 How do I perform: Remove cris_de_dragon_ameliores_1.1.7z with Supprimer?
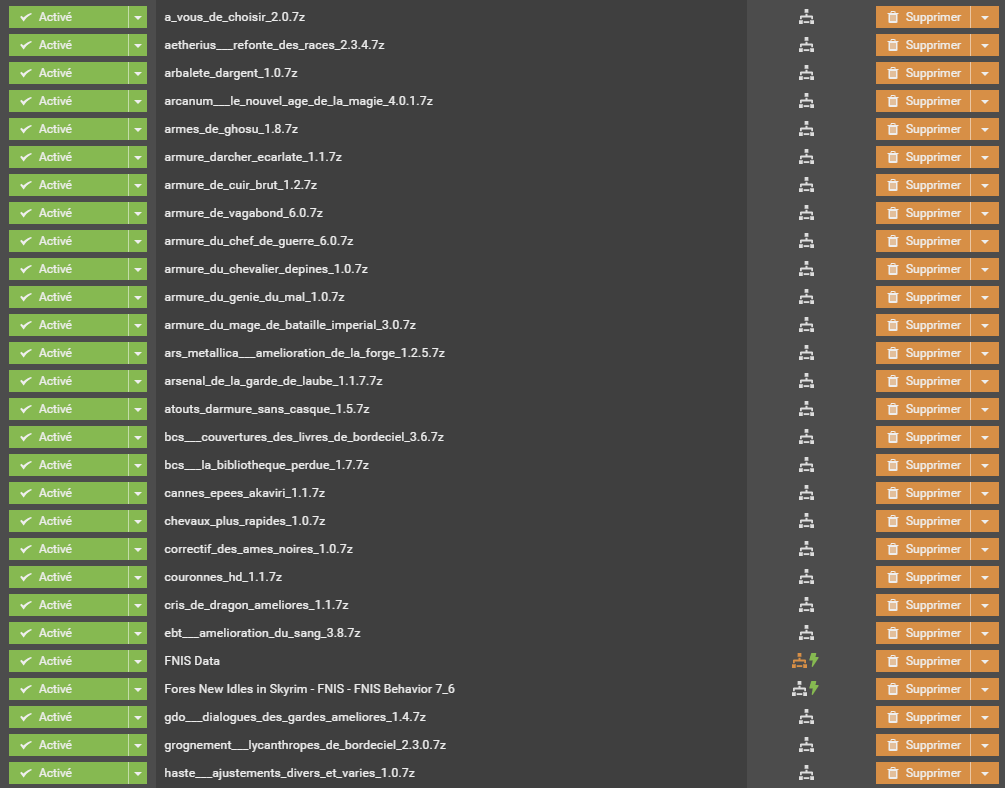click(923, 605)
